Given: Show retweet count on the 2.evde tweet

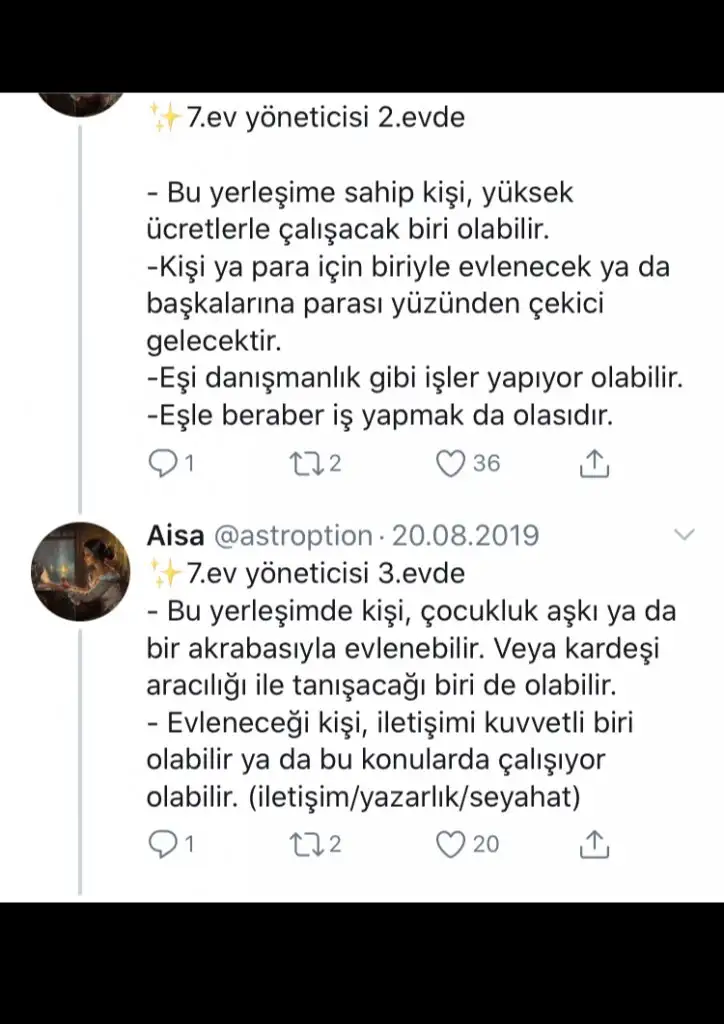Looking at the screenshot, I should point(334,464).
